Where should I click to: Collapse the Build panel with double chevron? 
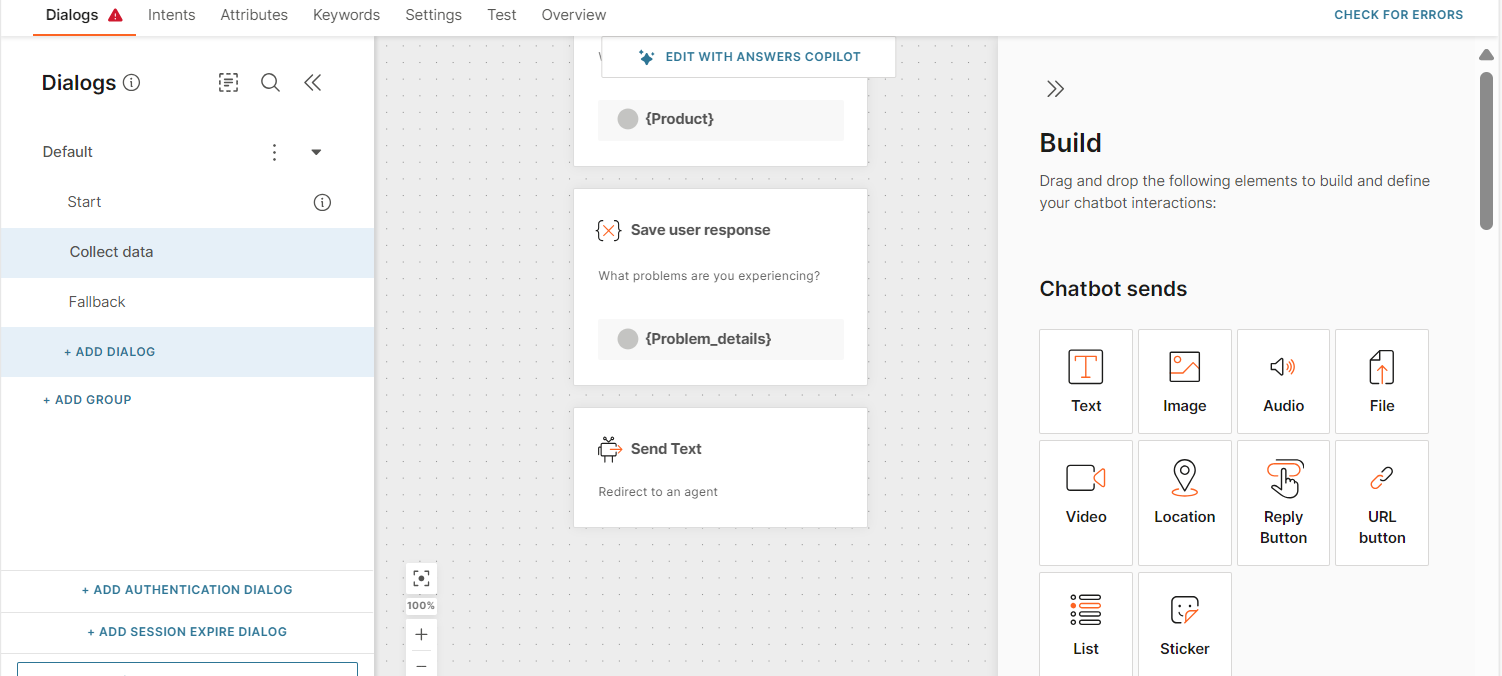(1055, 89)
